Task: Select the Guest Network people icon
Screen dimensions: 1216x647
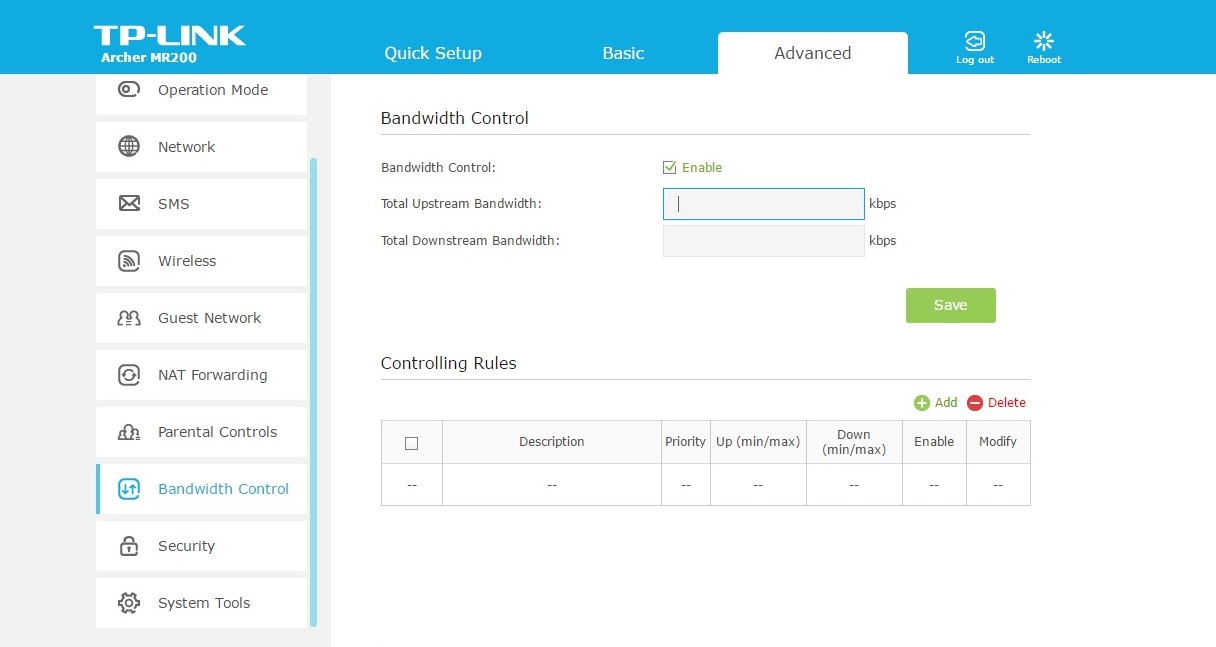Action: click(129, 318)
